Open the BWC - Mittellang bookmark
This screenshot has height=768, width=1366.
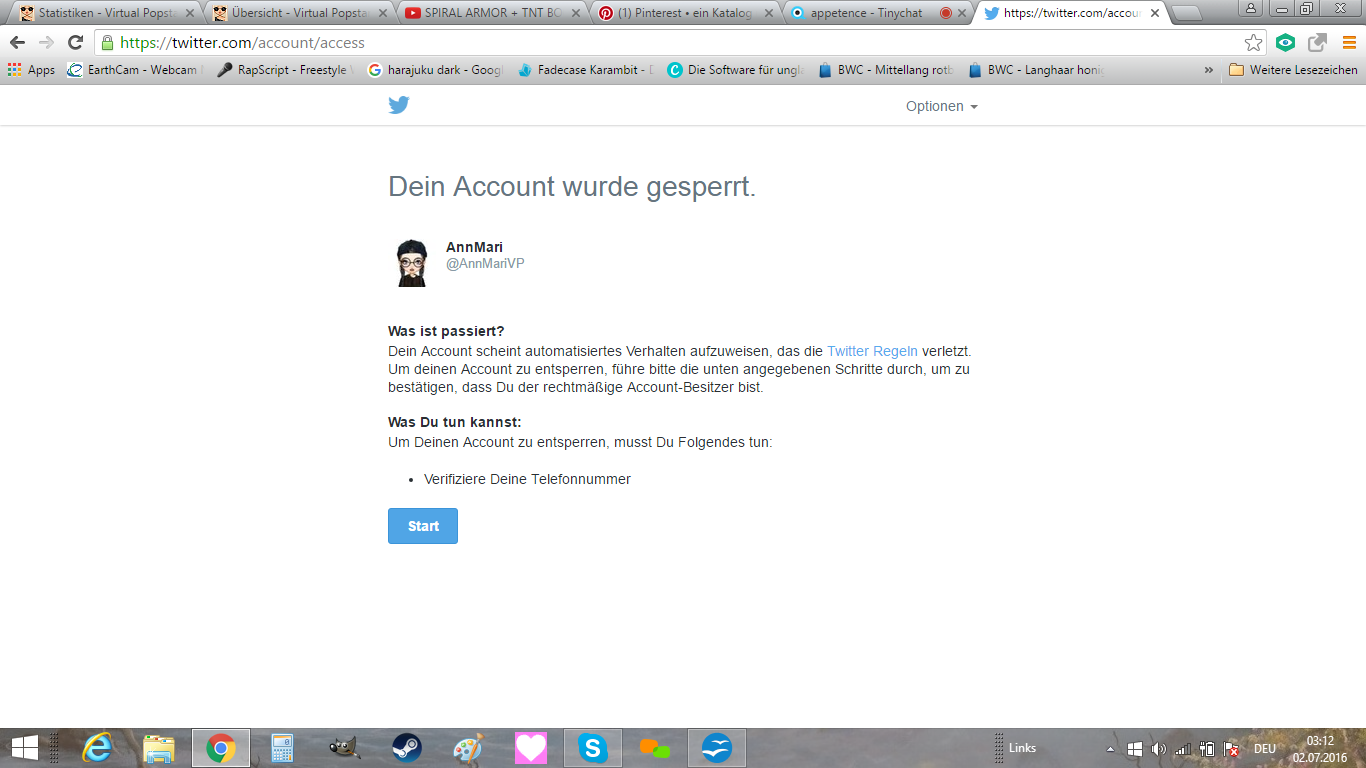[x=886, y=70]
